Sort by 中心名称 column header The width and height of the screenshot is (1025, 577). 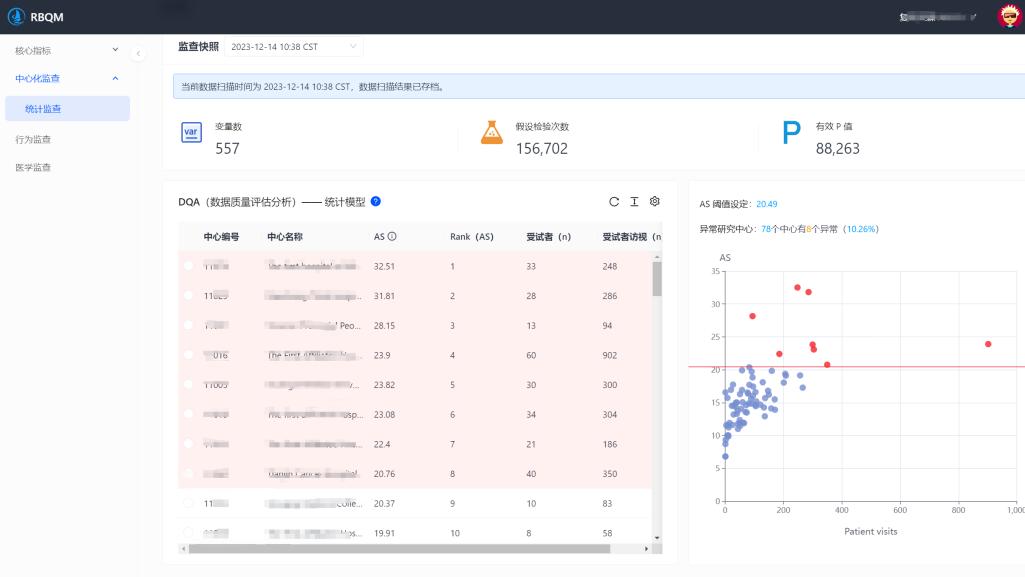(x=285, y=237)
